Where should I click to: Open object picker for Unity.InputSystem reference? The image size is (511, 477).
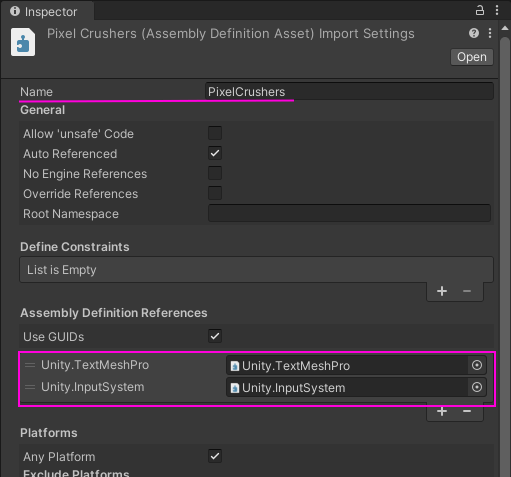click(x=477, y=387)
